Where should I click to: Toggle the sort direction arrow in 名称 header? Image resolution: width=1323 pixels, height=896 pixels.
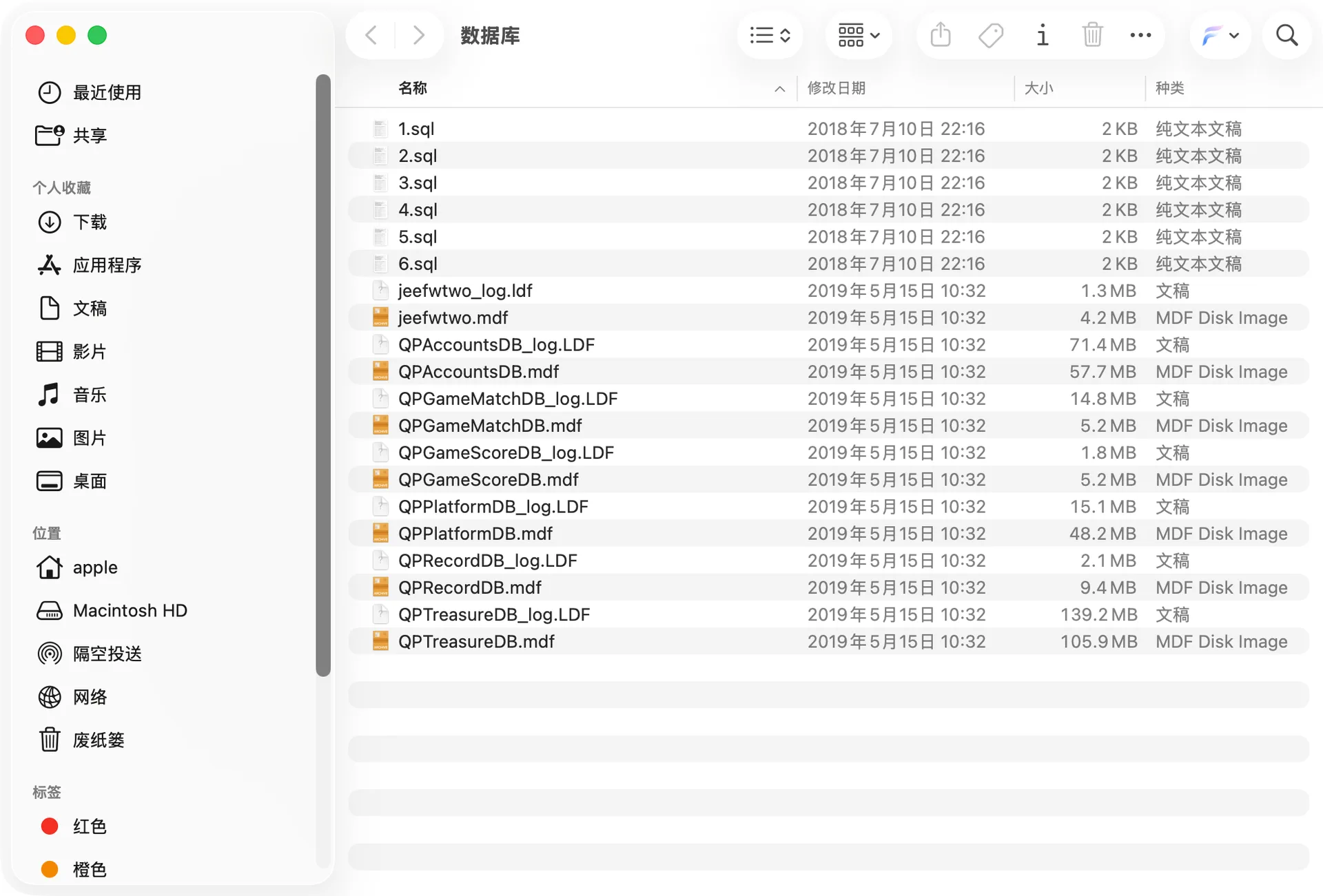tap(779, 89)
